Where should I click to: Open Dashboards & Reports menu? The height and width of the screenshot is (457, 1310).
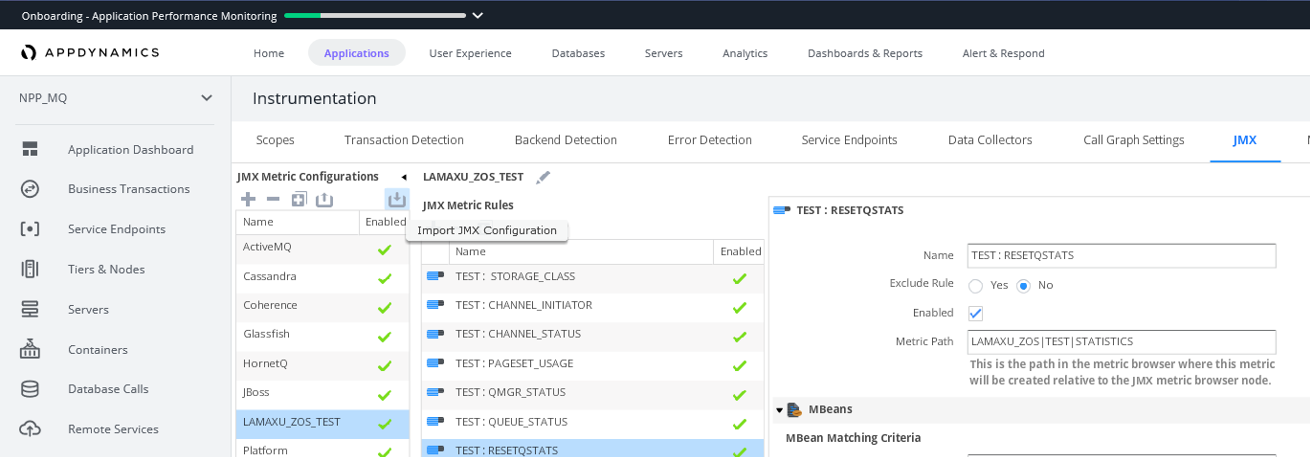point(865,53)
